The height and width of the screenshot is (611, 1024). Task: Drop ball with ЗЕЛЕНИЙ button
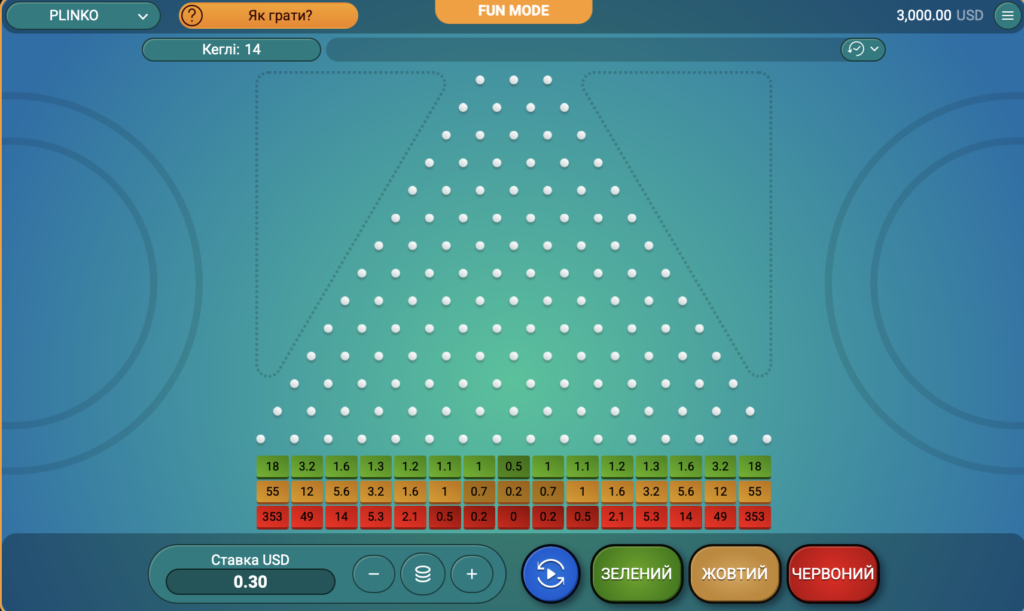[x=636, y=574]
